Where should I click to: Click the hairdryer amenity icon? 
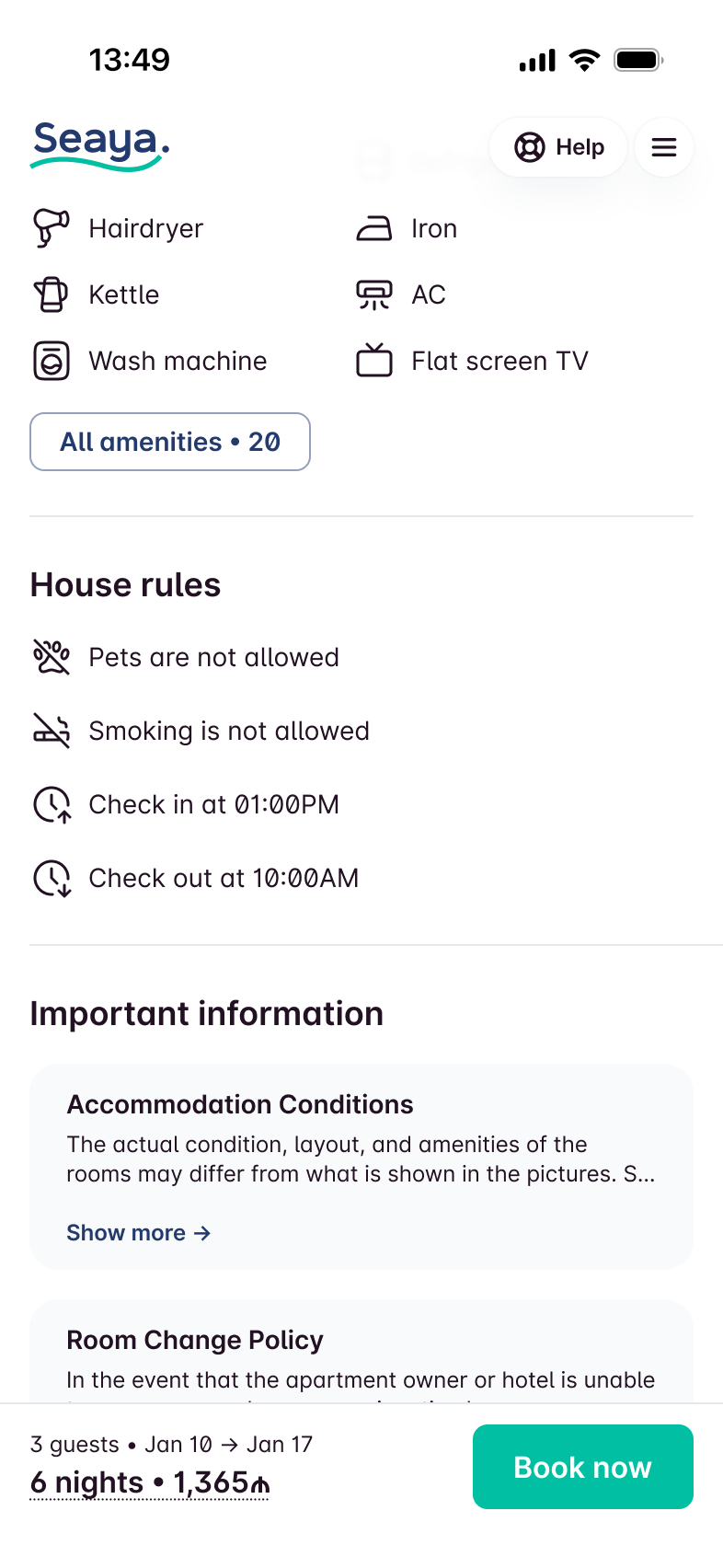click(x=51, y=228)
